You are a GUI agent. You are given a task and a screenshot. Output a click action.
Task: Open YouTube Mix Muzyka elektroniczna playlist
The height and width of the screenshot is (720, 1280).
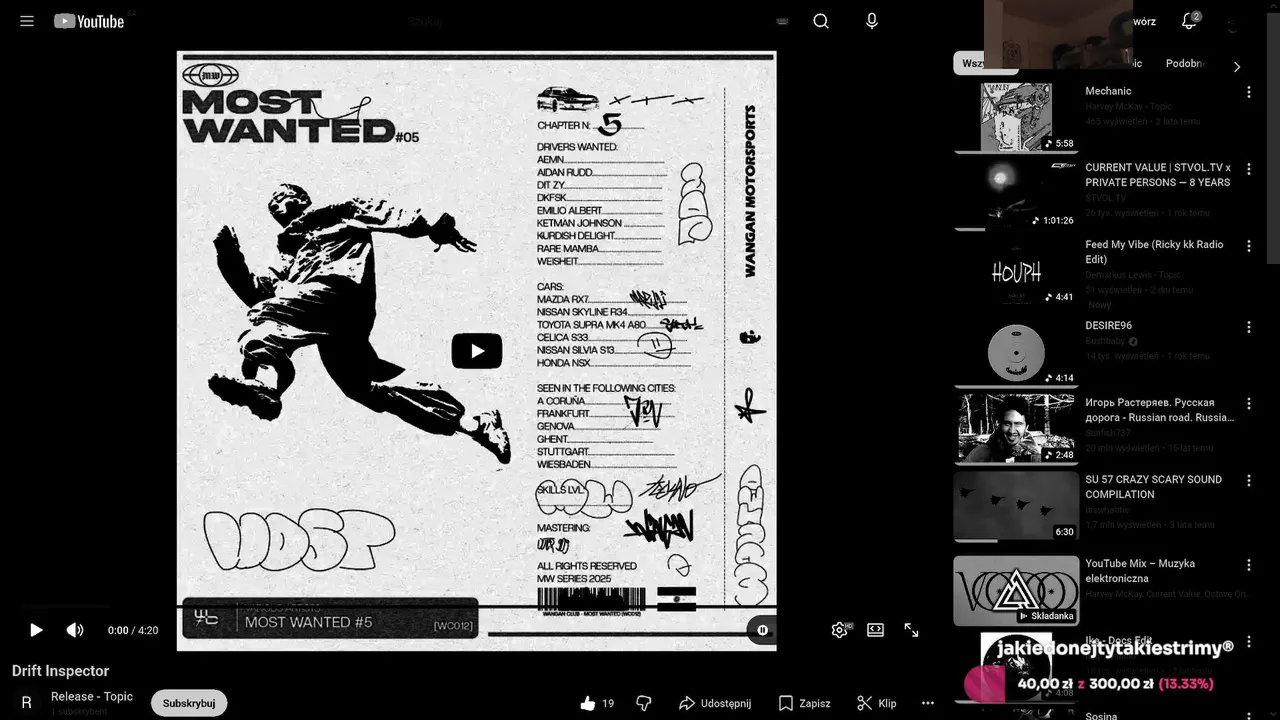[x=1016, y=590]
